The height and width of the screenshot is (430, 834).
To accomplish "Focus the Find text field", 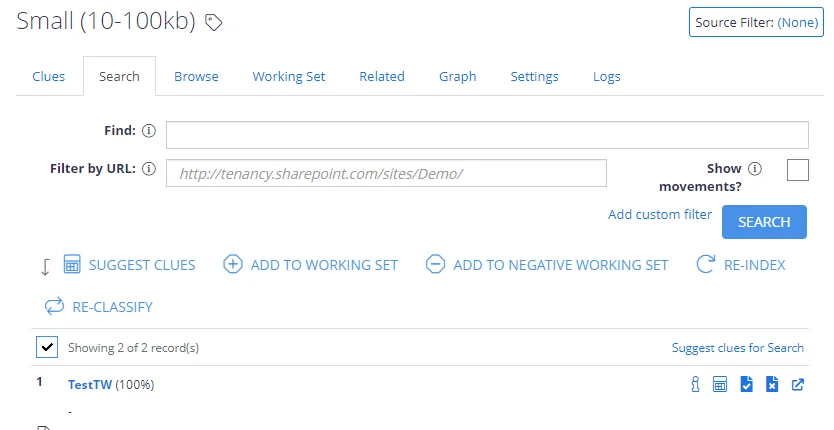I will (487, 135).
